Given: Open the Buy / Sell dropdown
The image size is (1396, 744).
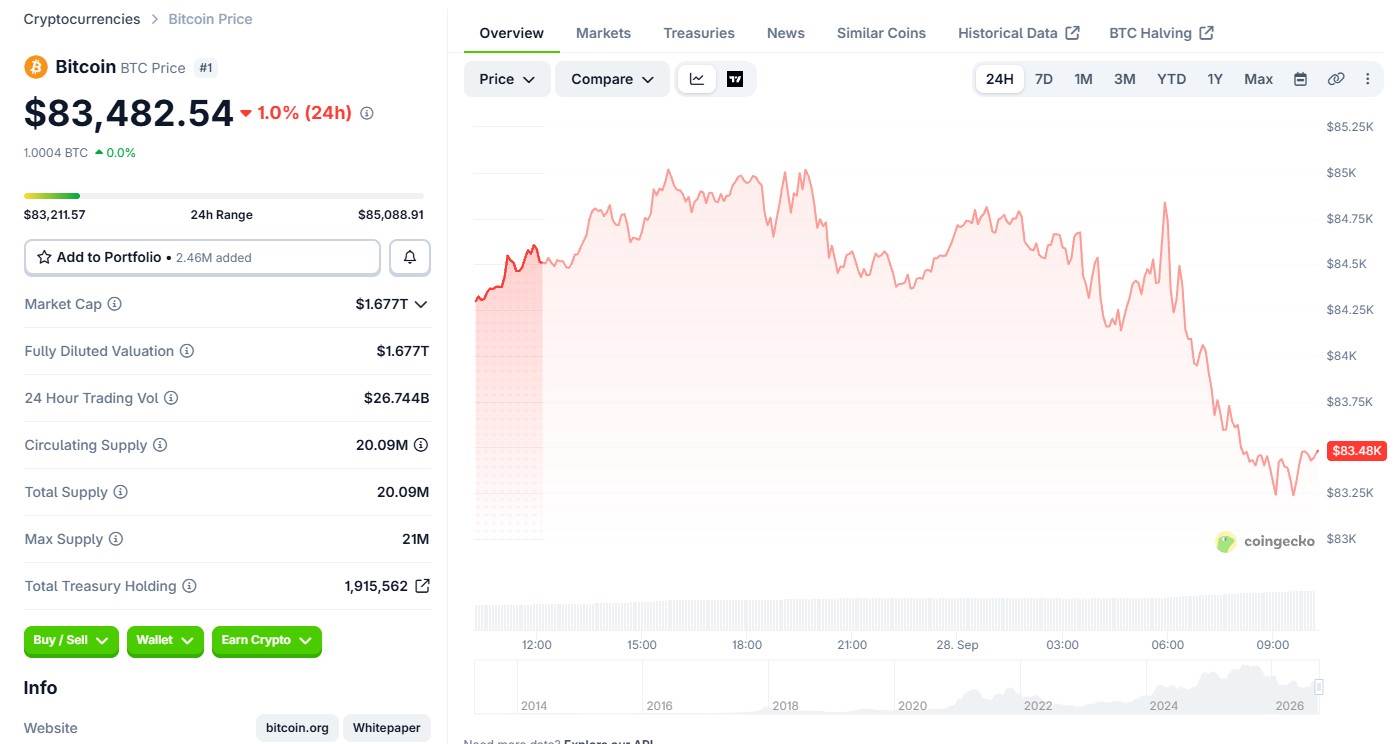Looking at the screenshot, I should 71,641.
